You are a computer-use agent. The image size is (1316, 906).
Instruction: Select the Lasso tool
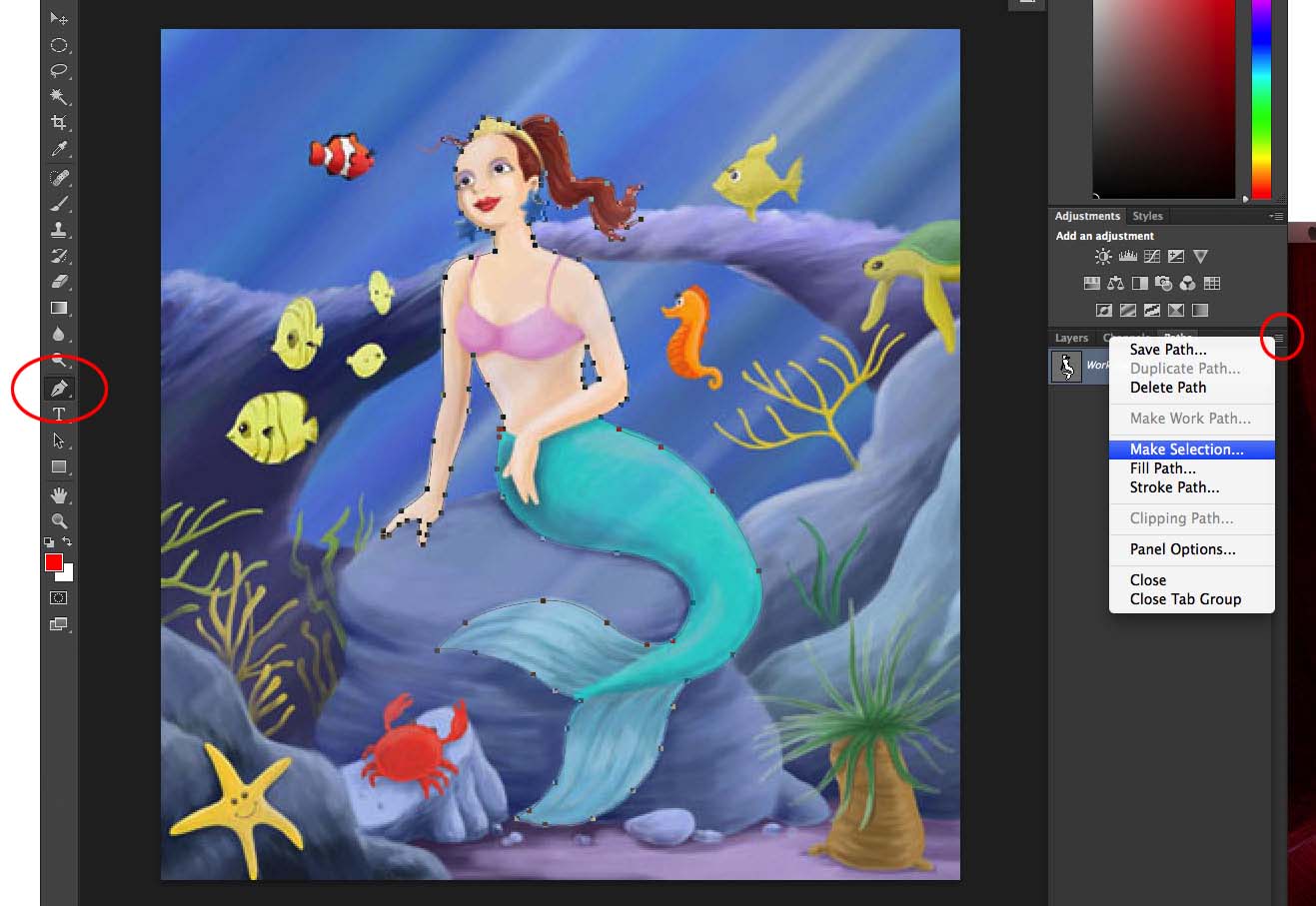pos(59,71)
